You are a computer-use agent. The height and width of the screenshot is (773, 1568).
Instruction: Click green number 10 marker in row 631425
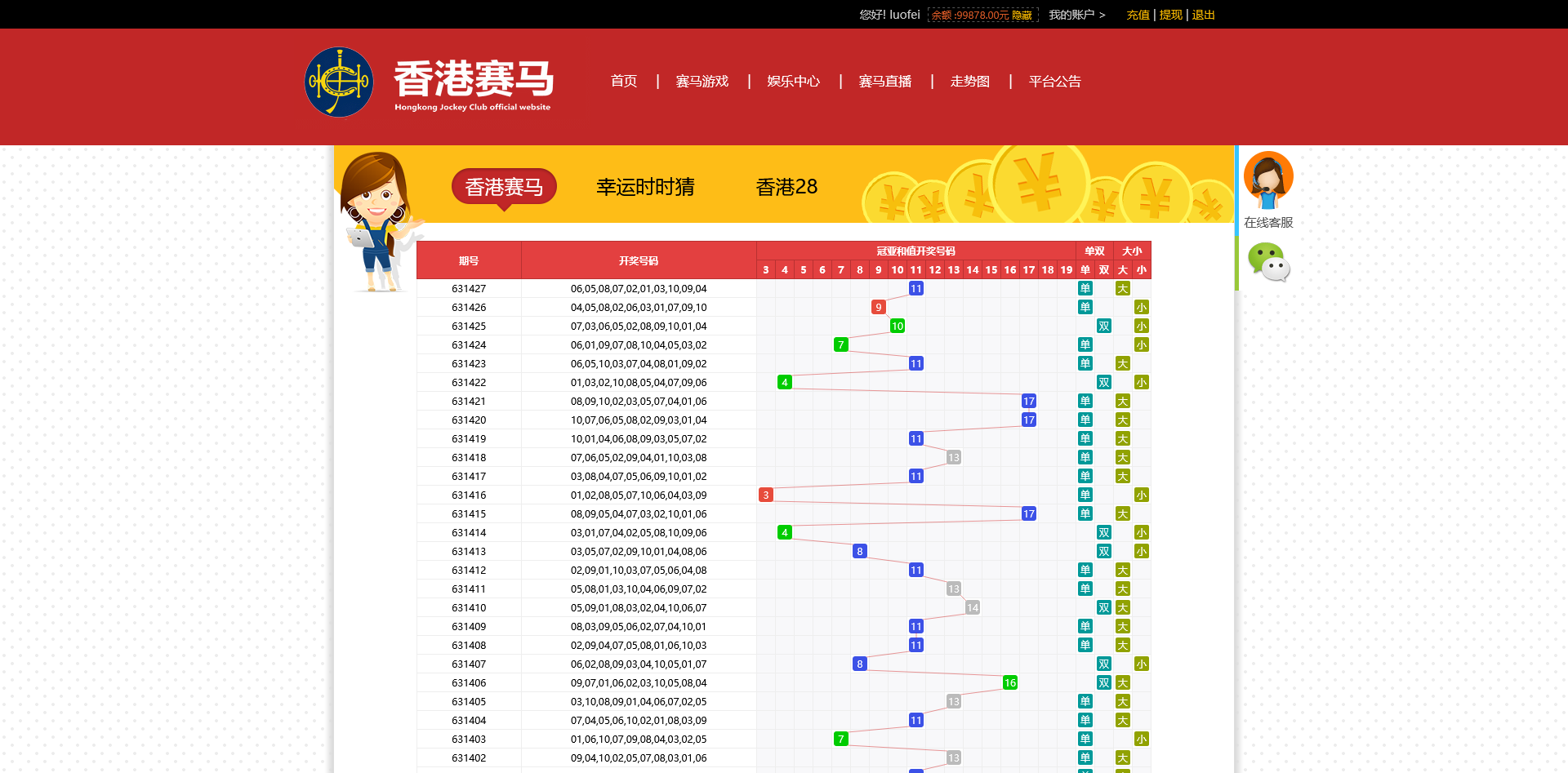pos(897,327)
